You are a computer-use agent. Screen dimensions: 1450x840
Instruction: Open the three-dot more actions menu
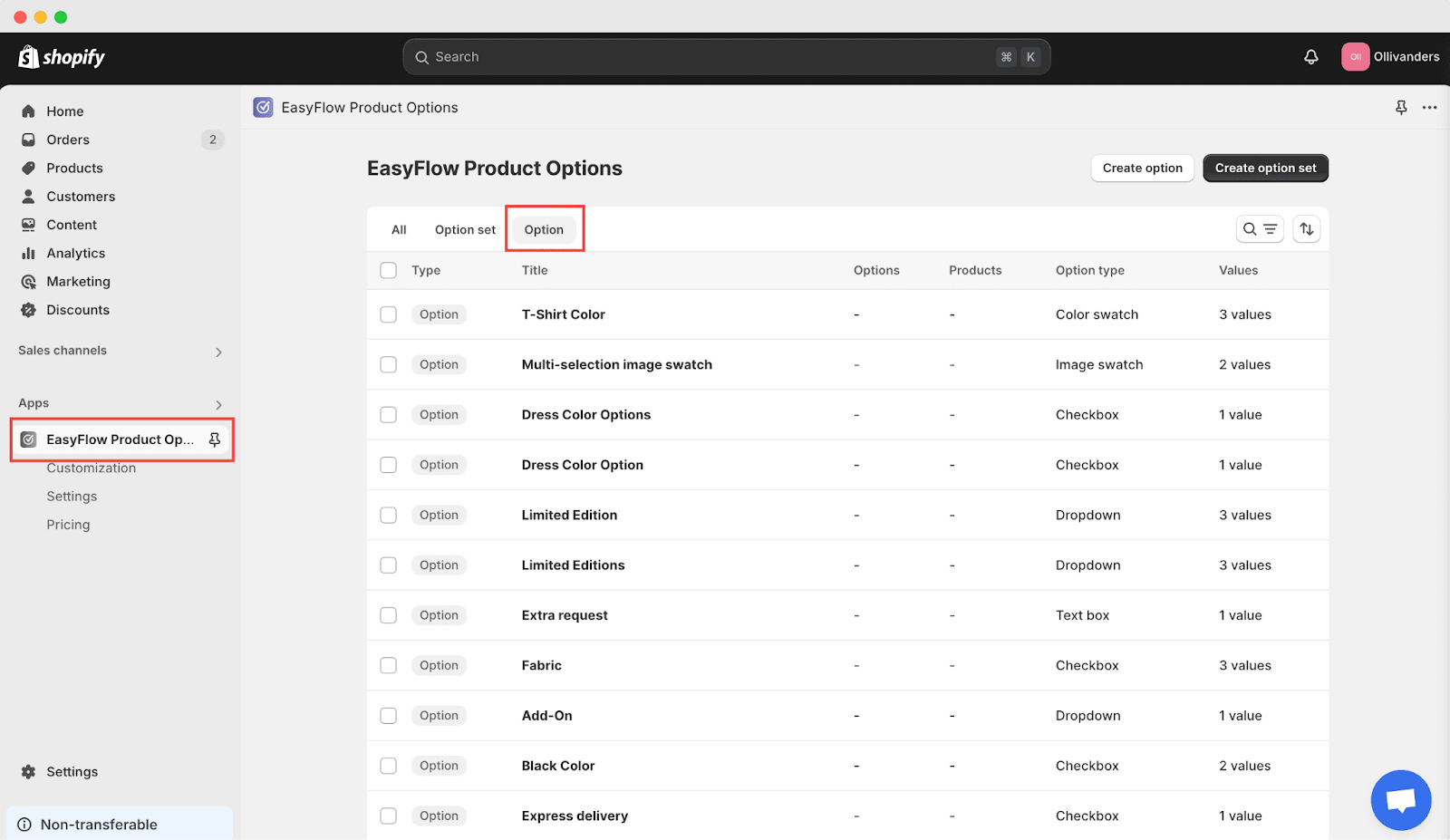click(1429, 108)
